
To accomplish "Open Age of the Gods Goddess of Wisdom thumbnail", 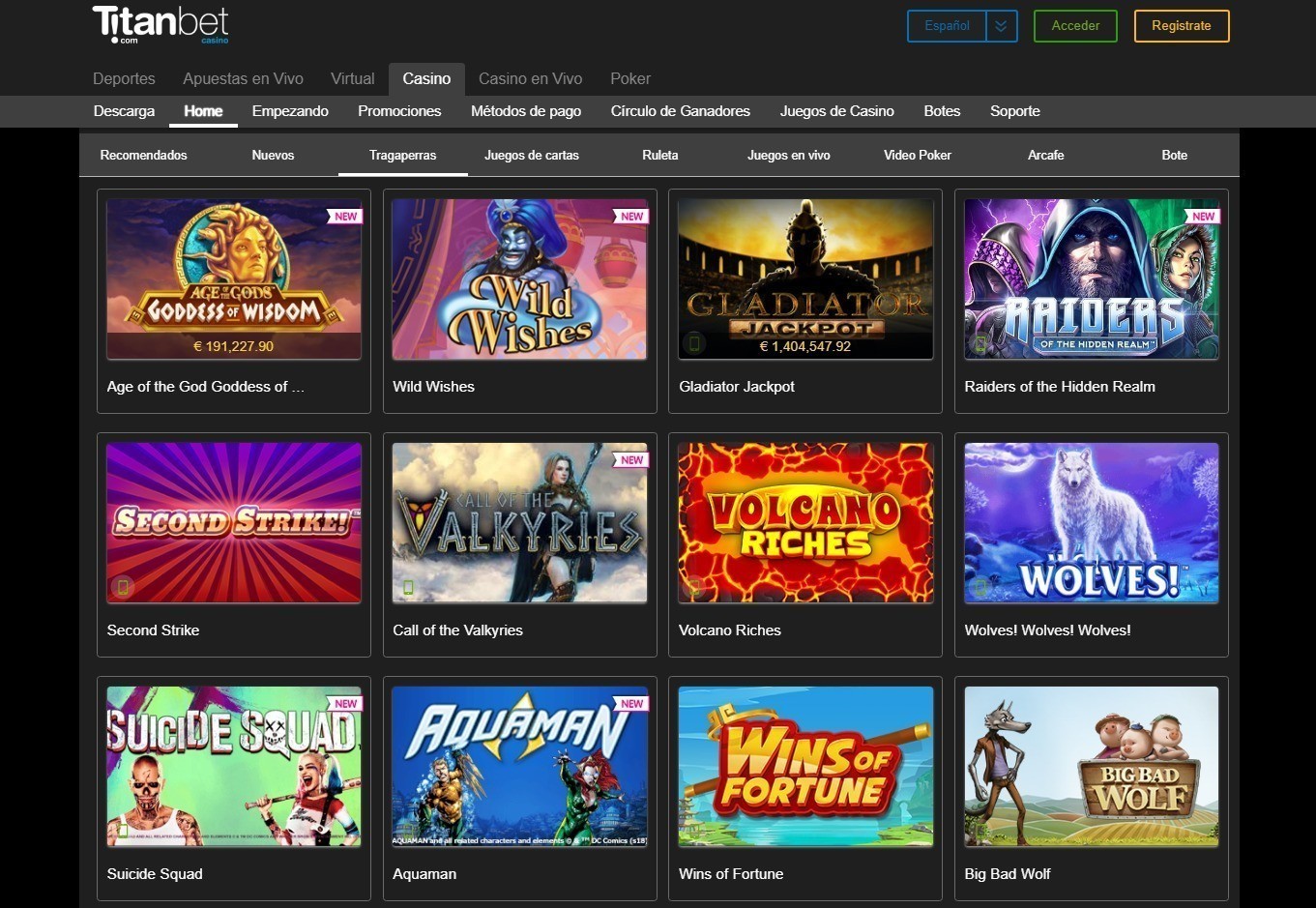I will pyautogui.click(x=234, y=279).
